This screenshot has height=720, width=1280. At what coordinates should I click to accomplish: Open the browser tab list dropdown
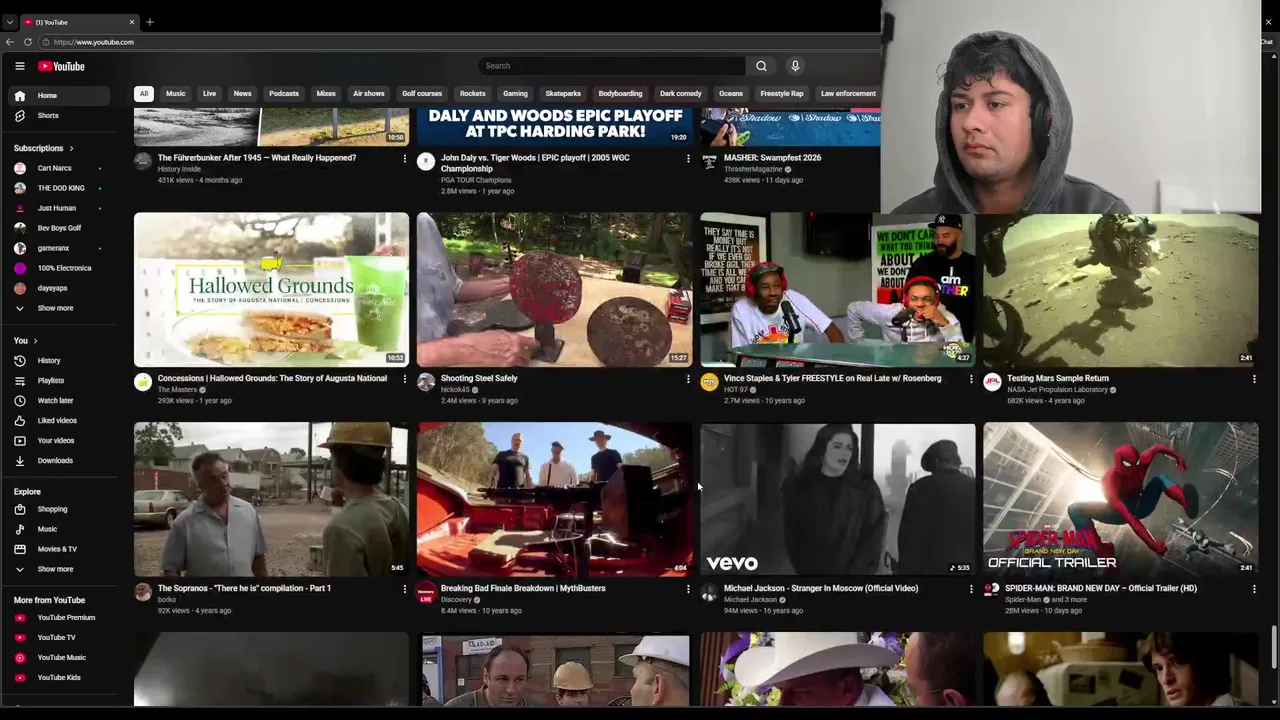pos(10,22)
